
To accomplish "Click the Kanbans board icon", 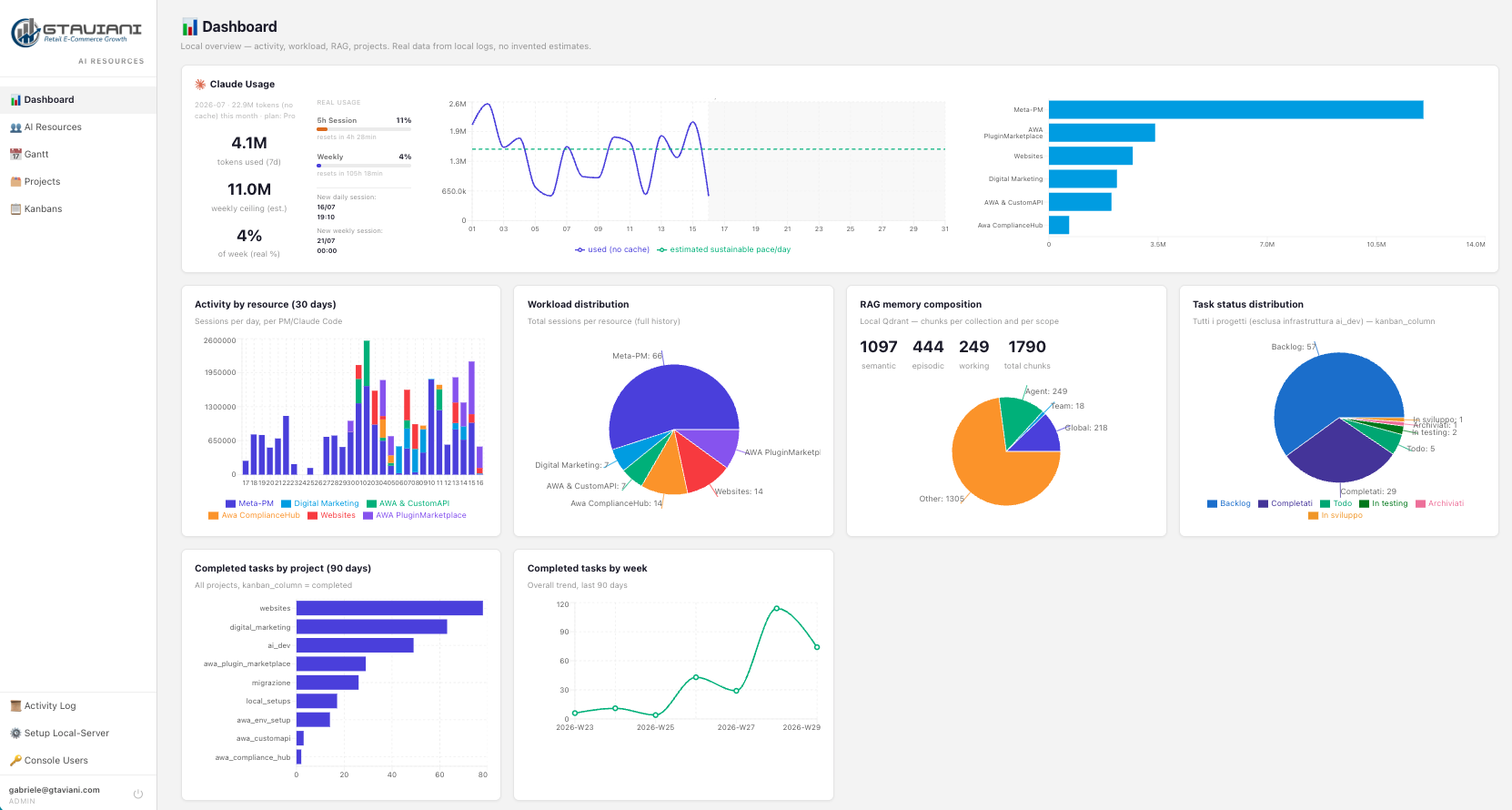I will [15, 209].
